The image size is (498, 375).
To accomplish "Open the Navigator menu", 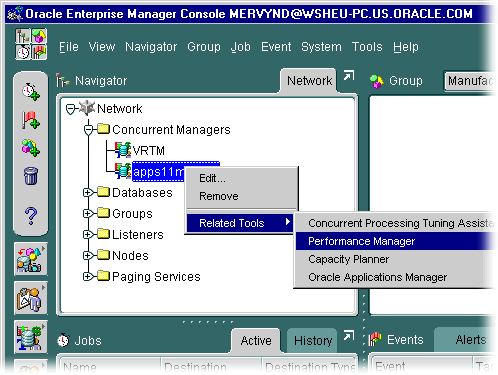I will click(151, 47).
